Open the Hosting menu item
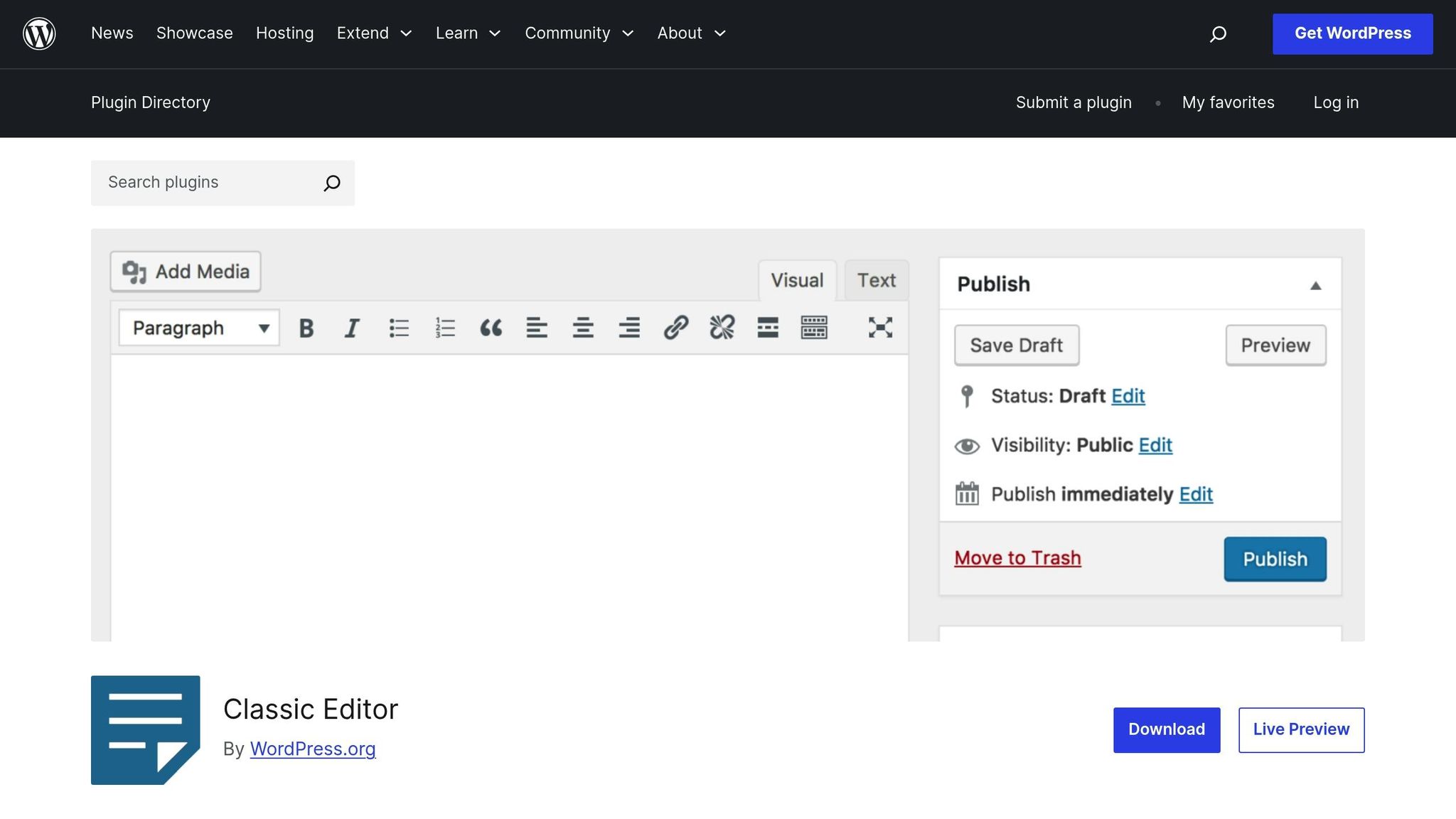 [284, 33]
